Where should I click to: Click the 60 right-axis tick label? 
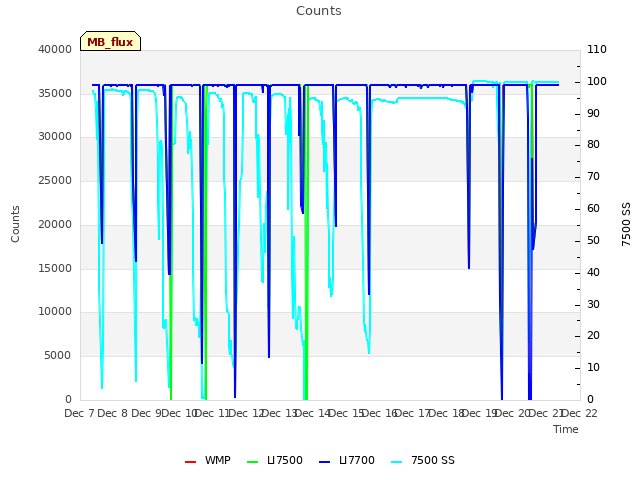point(593,209)
